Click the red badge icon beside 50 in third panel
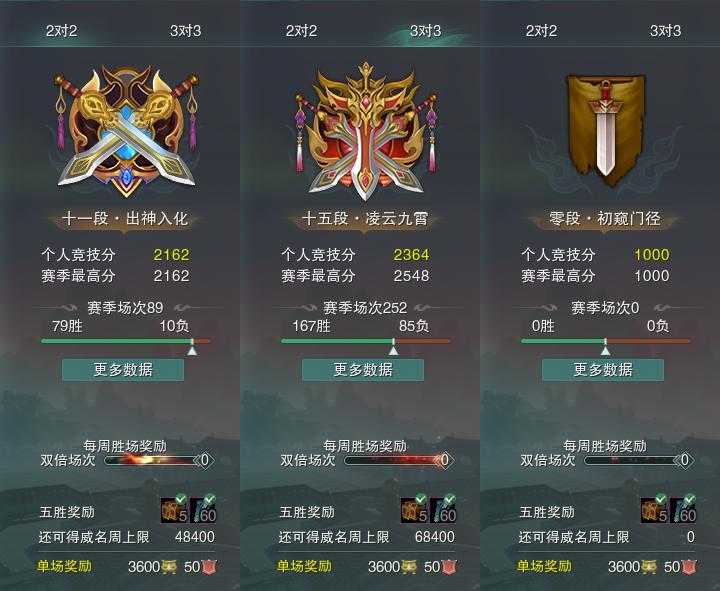 tap(689, 567)
